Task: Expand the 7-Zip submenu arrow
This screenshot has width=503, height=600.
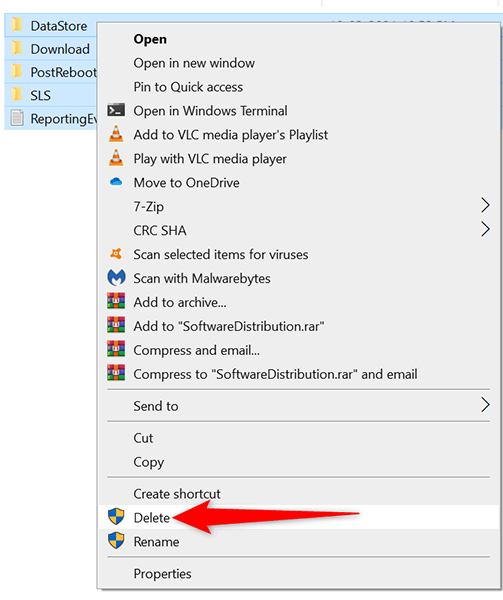Action: coord(485,206)
